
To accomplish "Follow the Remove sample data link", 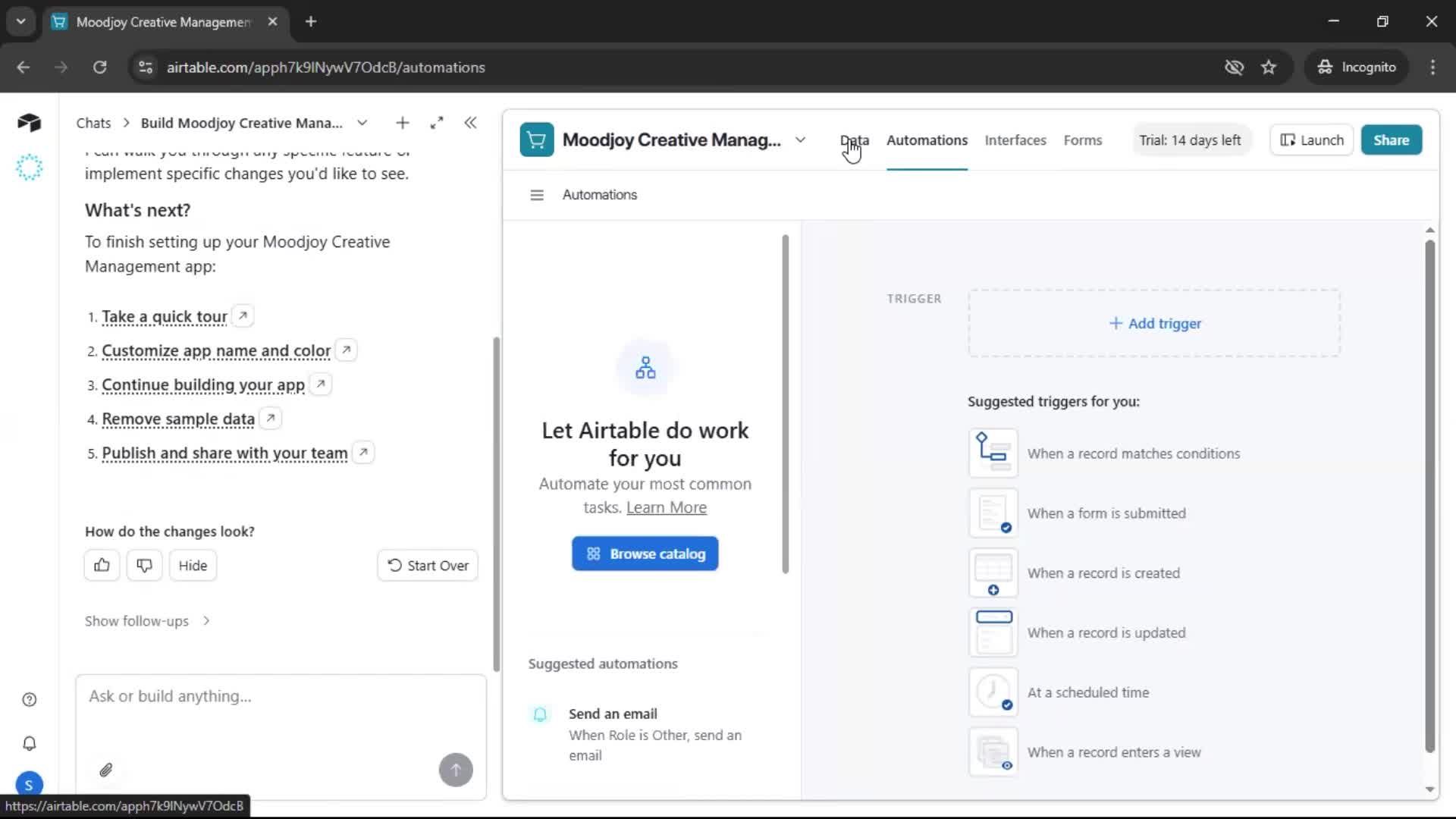I will coord(178,419).
